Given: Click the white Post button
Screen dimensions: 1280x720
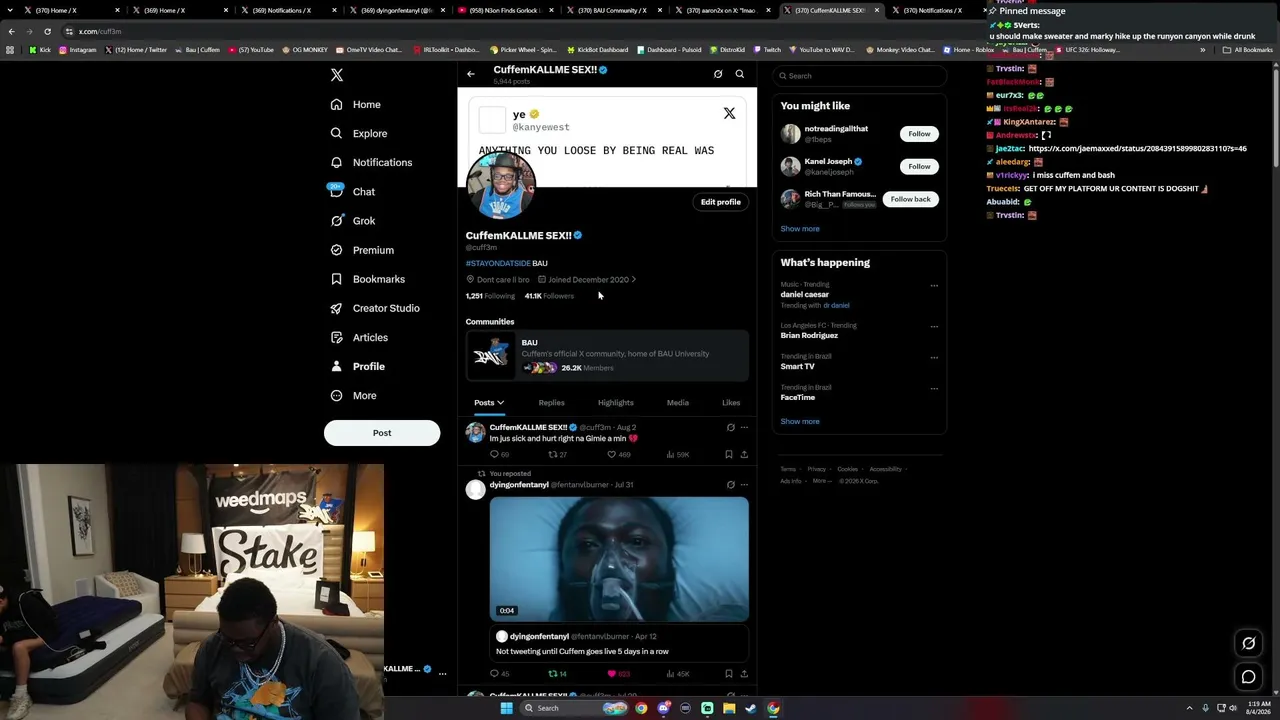Looking at the screenshot, I should pos(382,433).
